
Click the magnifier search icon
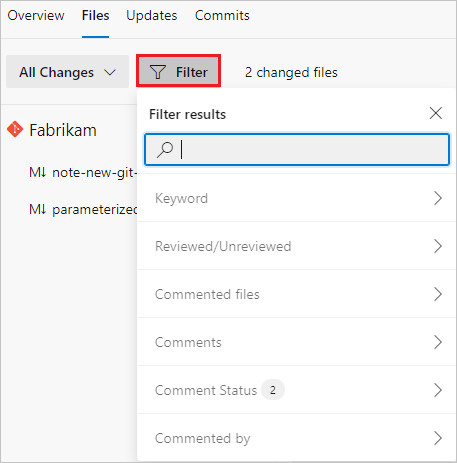click(165, 149)
